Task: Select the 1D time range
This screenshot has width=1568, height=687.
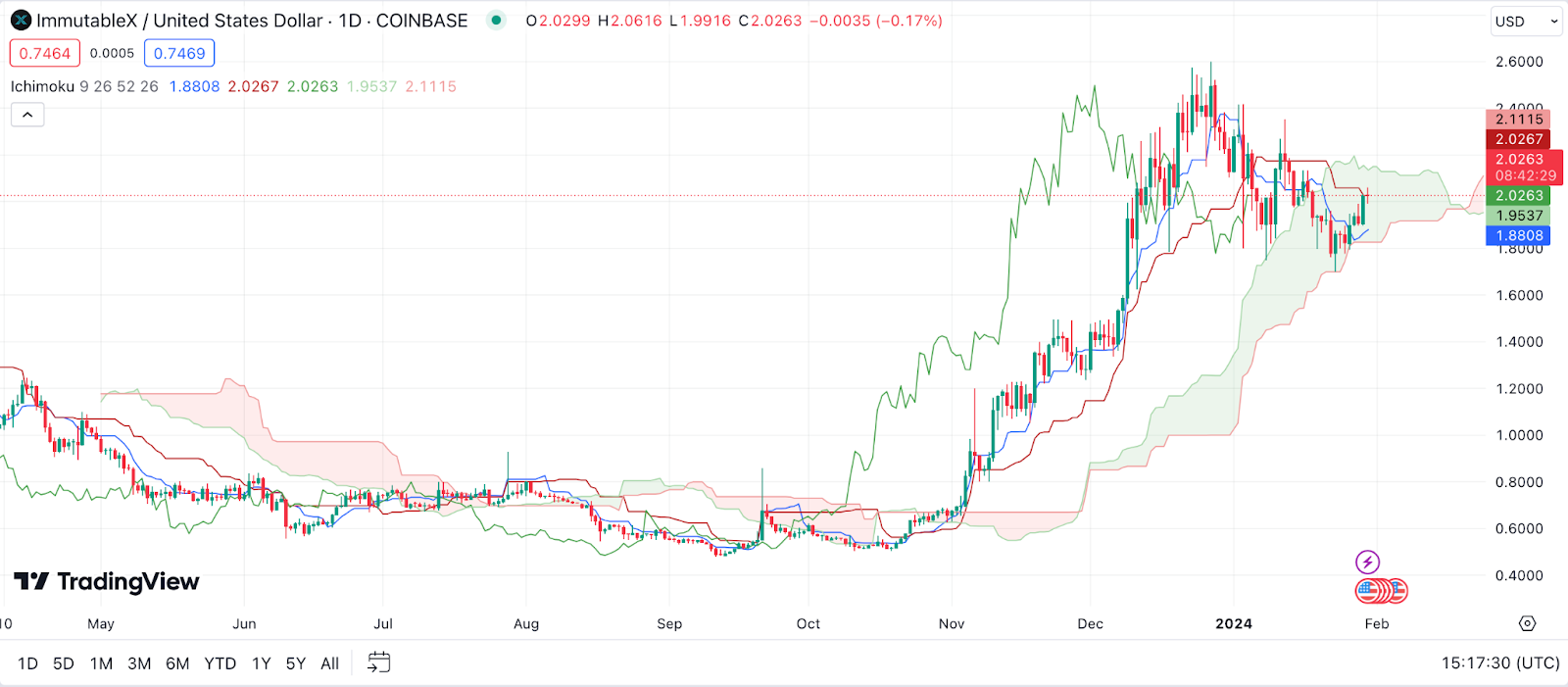Action: 27,663
